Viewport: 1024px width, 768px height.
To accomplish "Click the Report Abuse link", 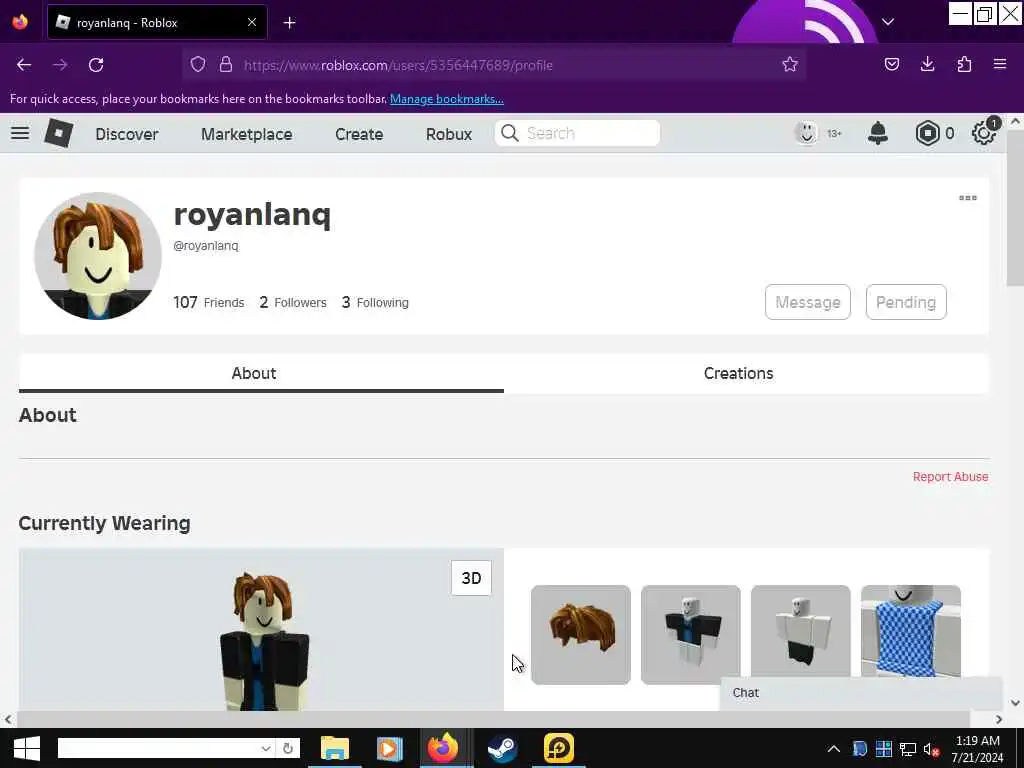I will (x=950, y=477).
